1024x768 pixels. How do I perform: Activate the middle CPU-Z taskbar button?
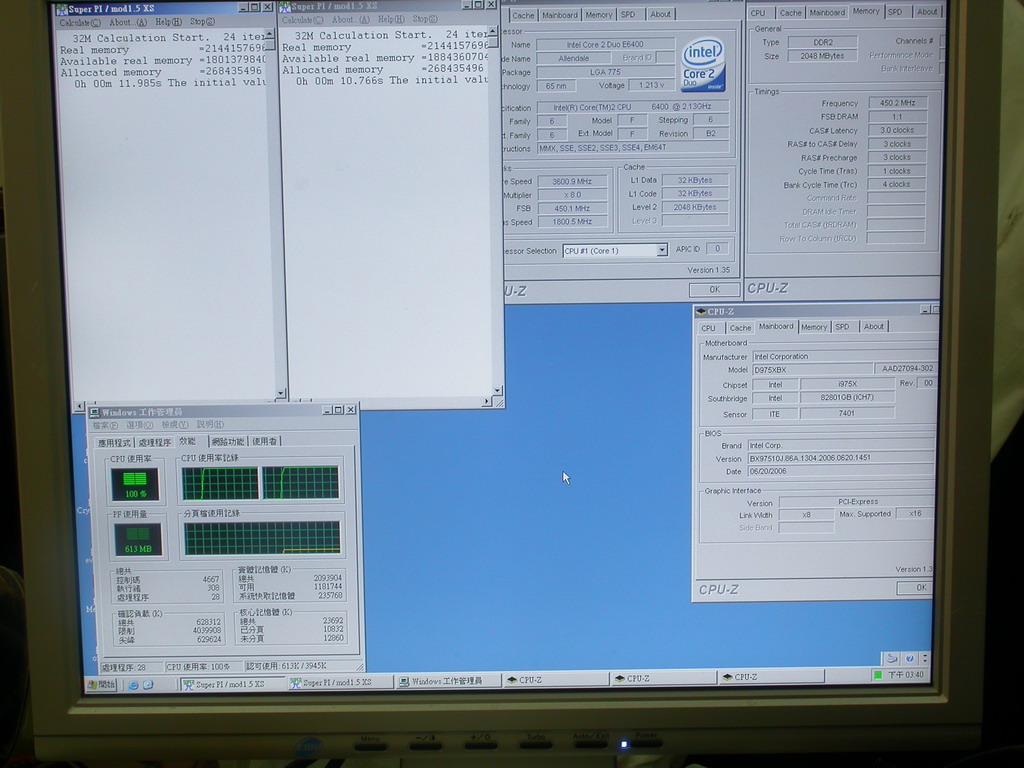tap(663, 679)
